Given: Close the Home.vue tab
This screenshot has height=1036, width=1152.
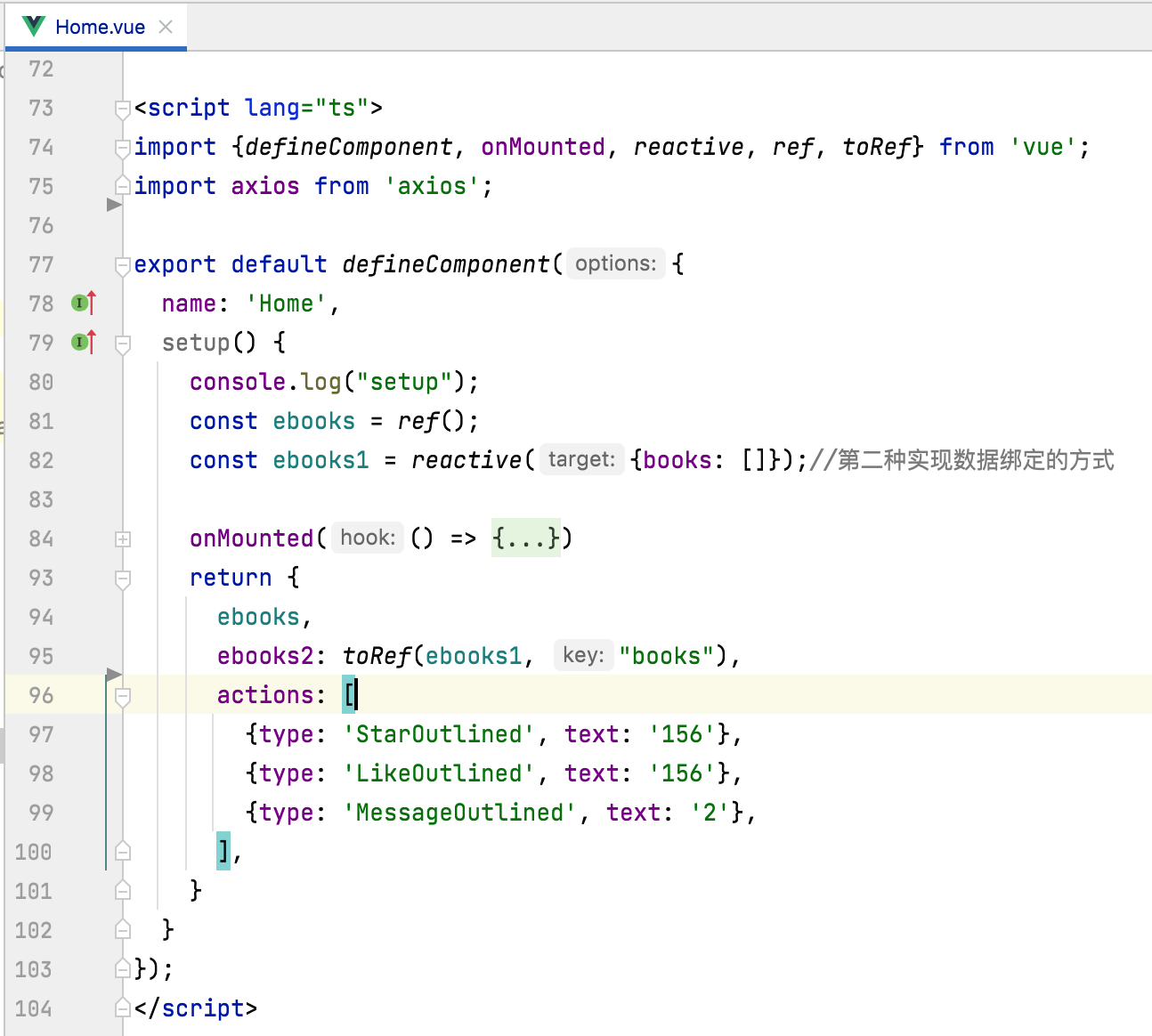Looking at the screenshot, I should pyautogui.click(x=166, y=27).
